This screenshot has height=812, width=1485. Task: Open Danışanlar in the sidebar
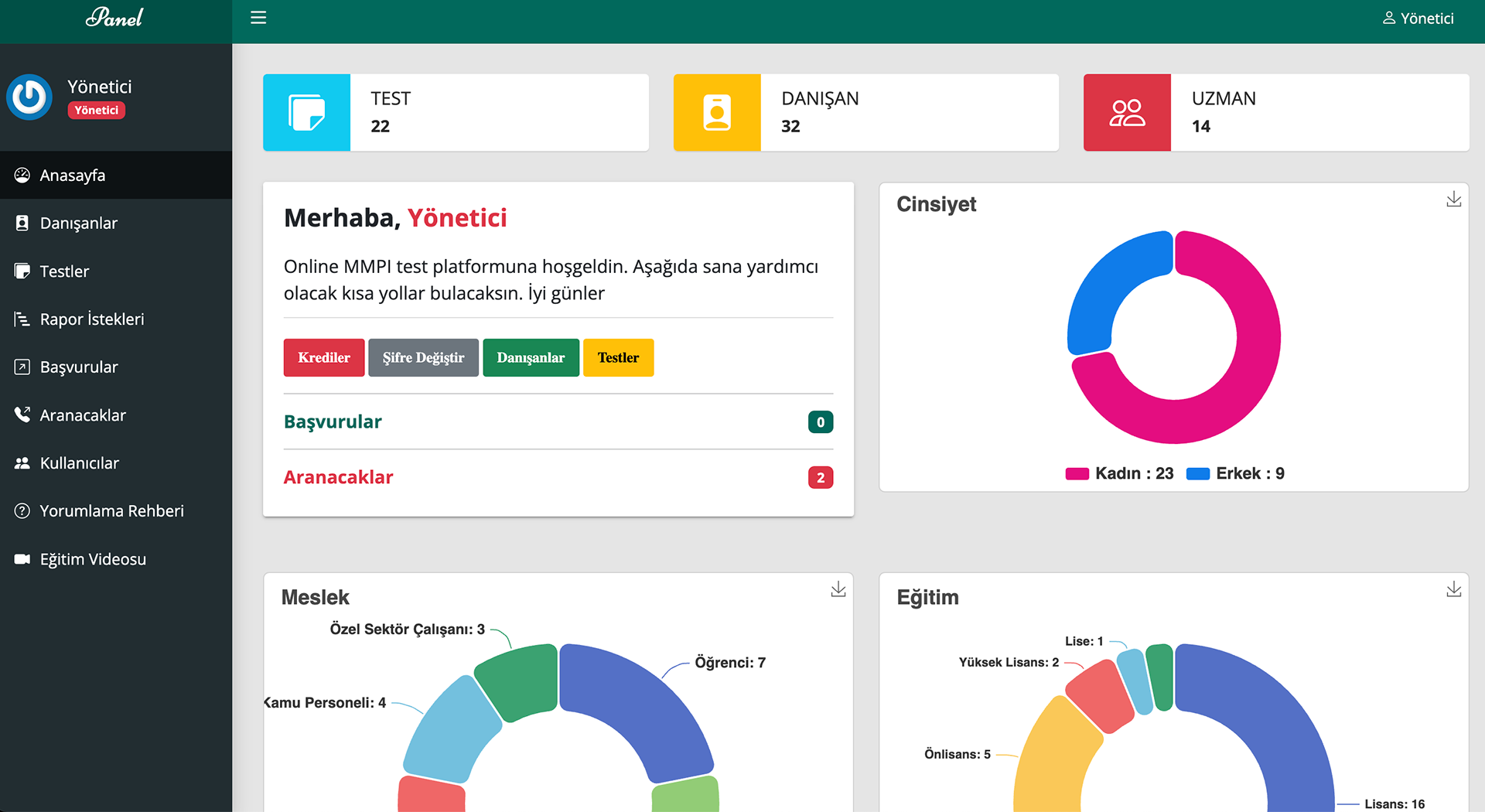click(116, 223)
